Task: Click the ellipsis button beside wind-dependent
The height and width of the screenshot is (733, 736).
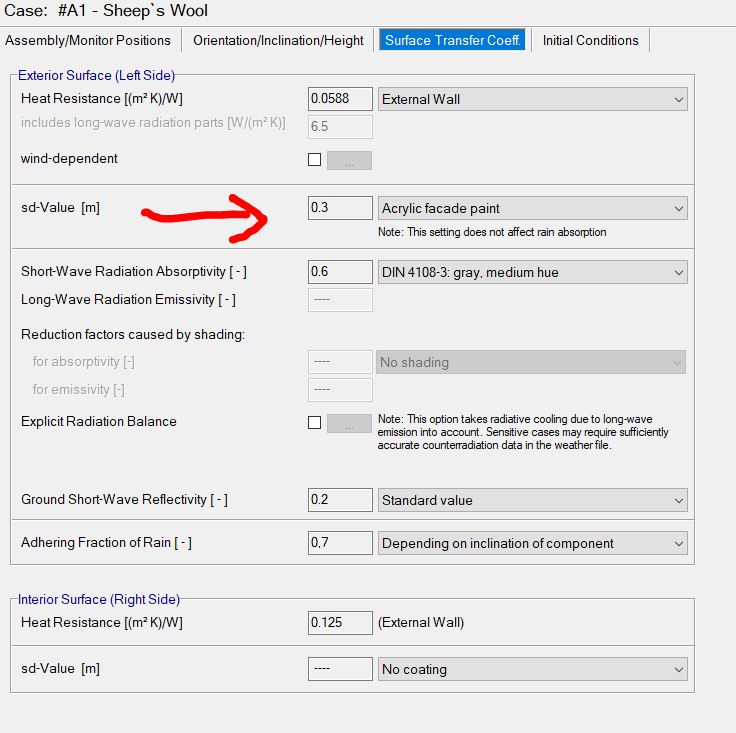Action: click(x=349, y=160)
